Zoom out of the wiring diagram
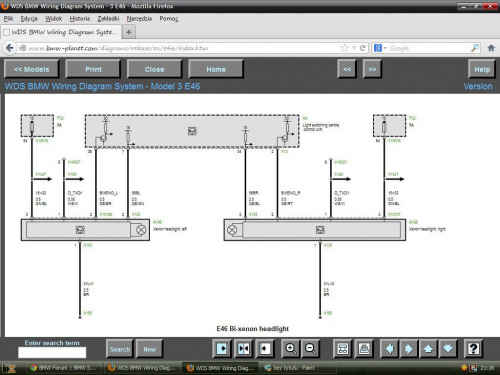This screenshot has height=375, width=500. 311,349
